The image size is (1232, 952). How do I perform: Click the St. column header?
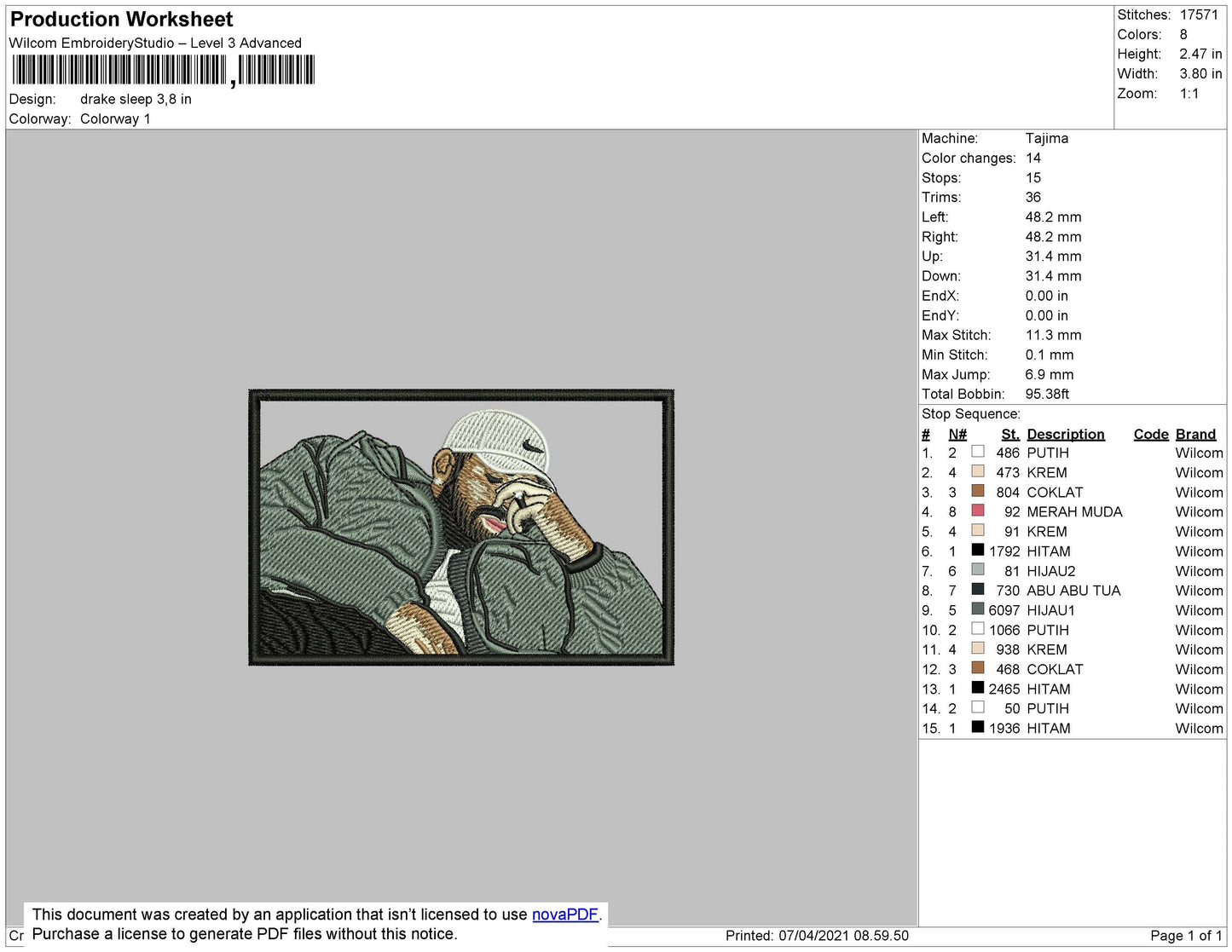(x=1010, y=435)
